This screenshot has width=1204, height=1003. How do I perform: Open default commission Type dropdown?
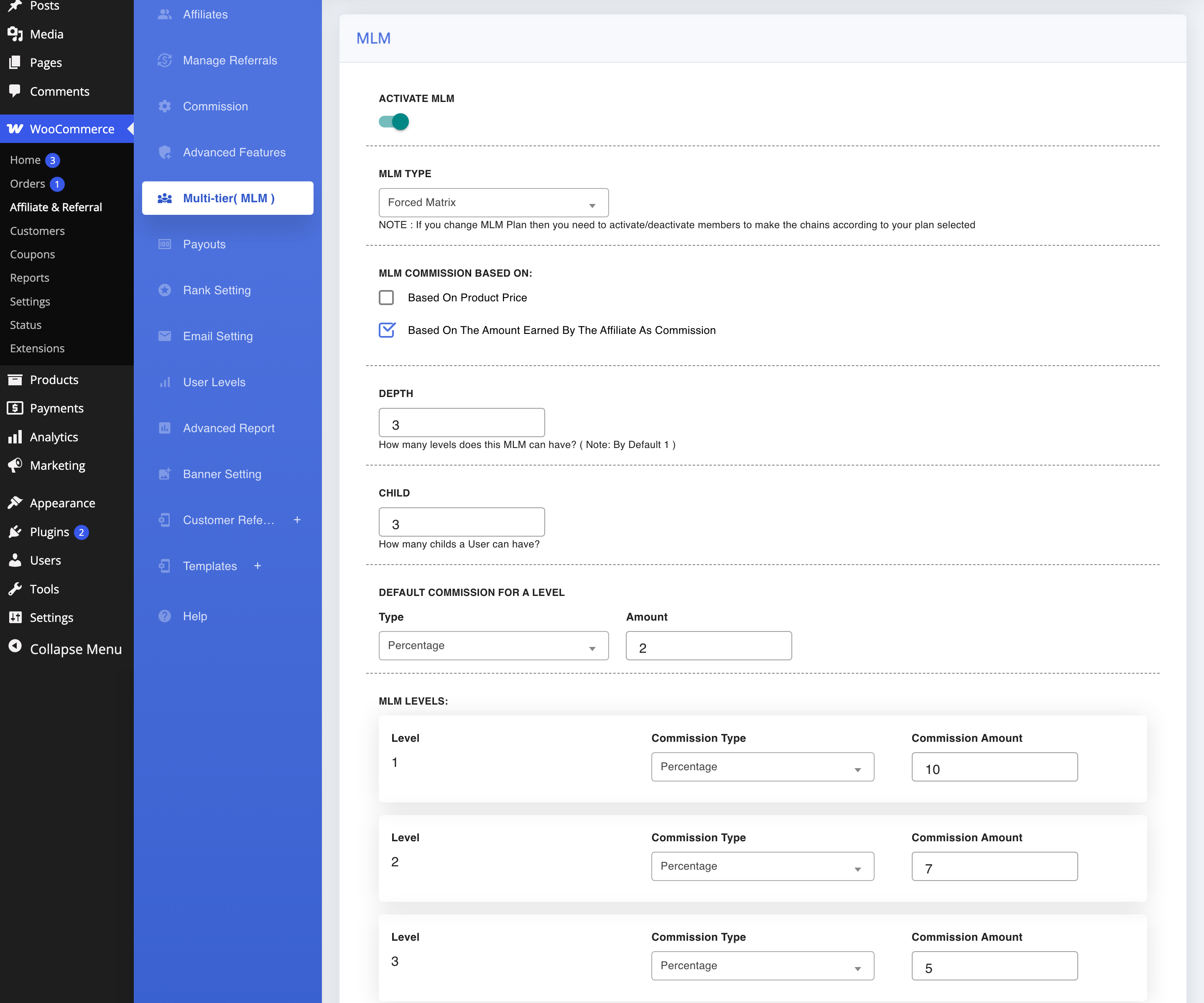[494, 646]
